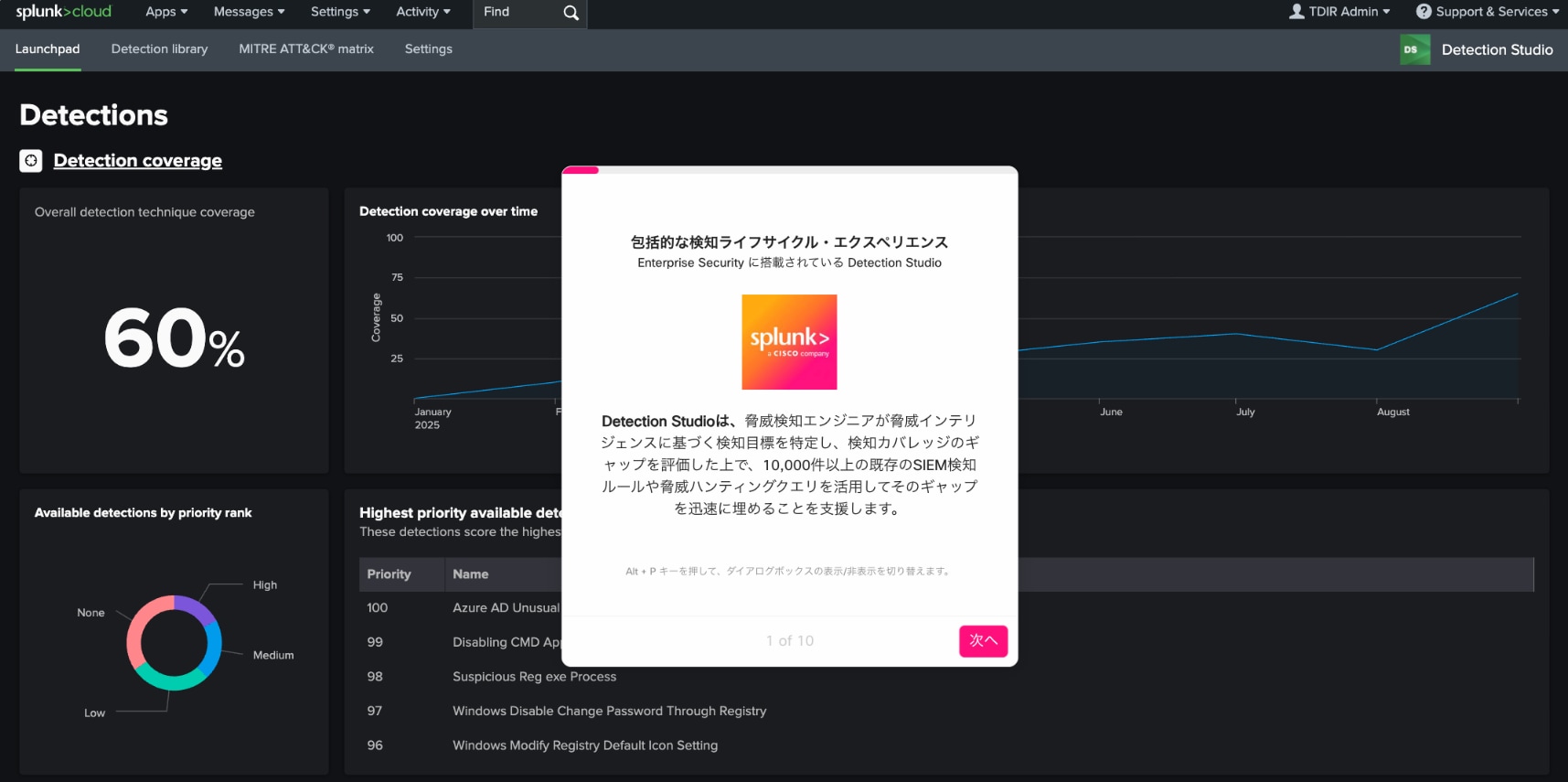Click the August label on chart axis
This screenshot has height=782, width=1568.
1392,412
